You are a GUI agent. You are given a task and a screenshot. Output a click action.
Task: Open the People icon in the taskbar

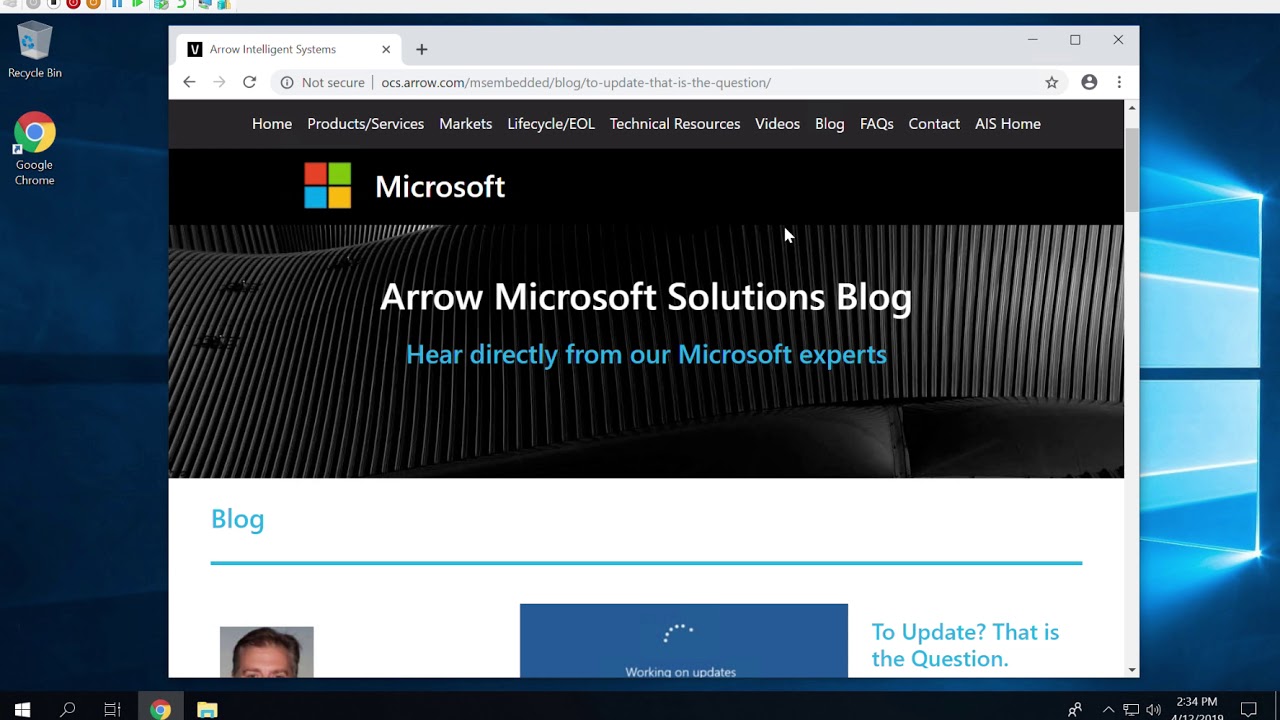1075,710
